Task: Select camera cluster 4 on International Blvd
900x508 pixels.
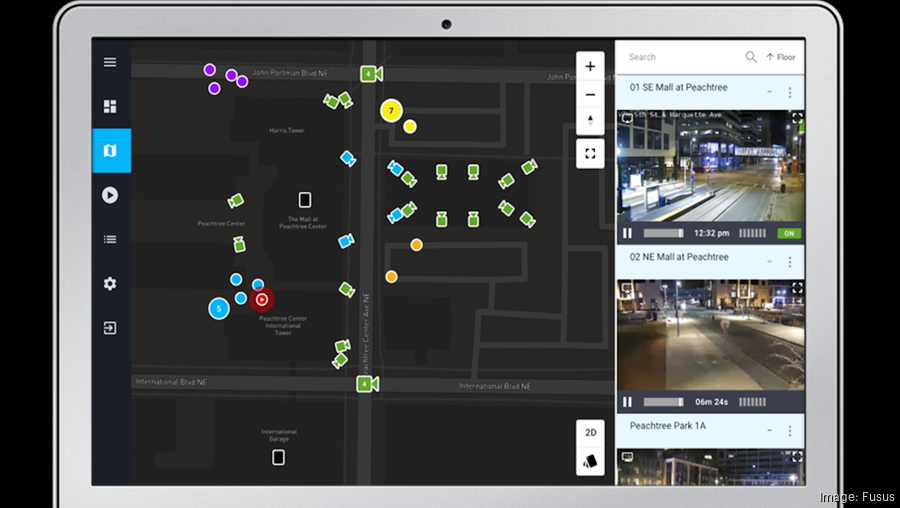Action: tap(367, 384)
